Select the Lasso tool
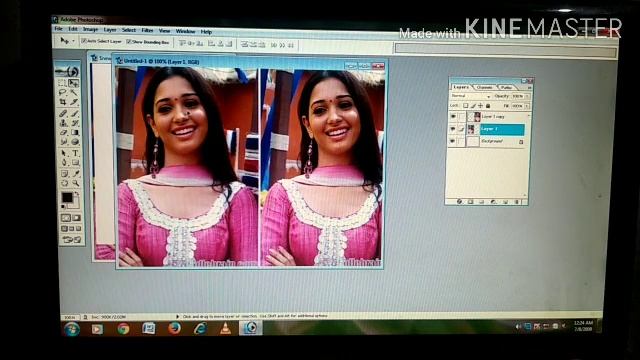The width and height of the screenshot is (640, 360). pos(62,92)
